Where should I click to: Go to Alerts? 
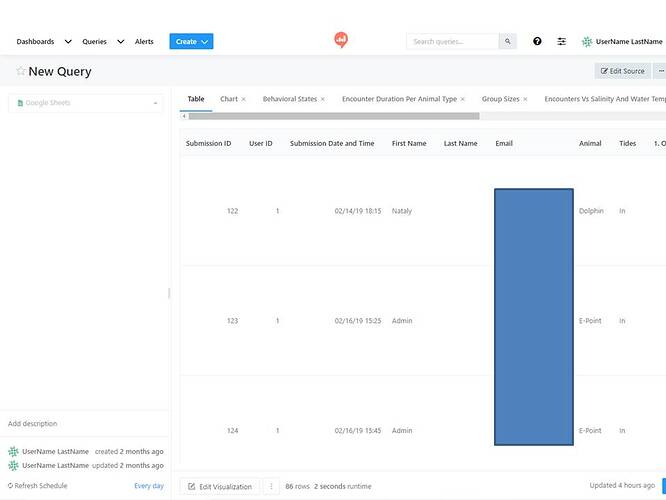[144, 42]
